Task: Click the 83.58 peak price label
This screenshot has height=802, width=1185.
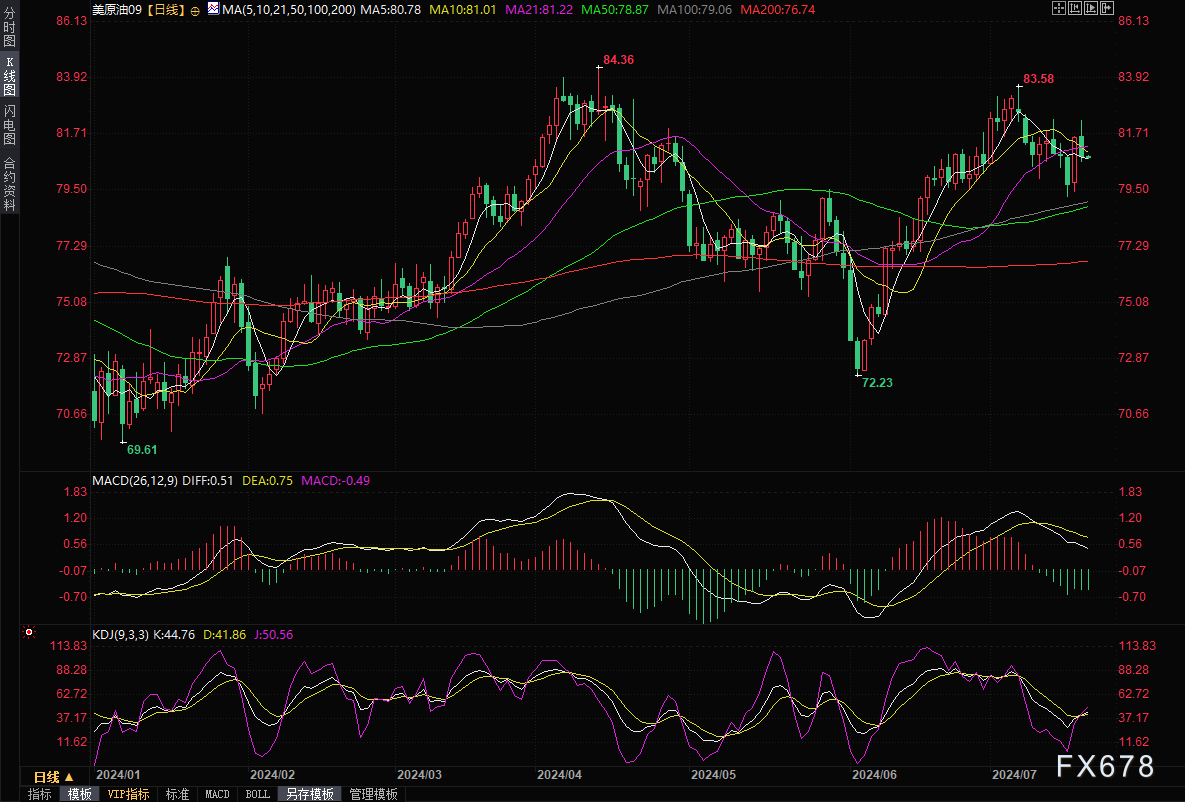Action: (1038, 79)
